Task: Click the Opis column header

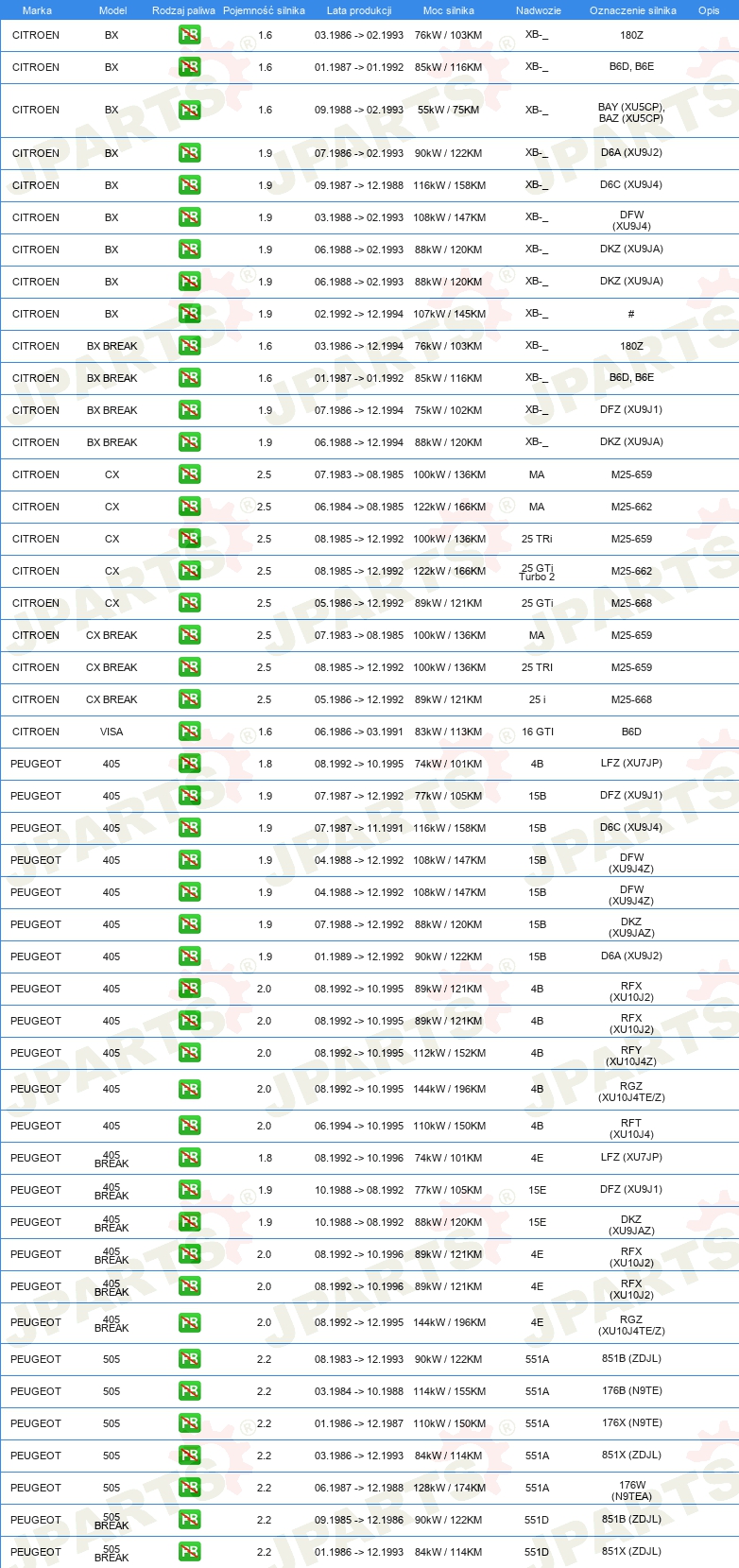Action: [709, 10]
